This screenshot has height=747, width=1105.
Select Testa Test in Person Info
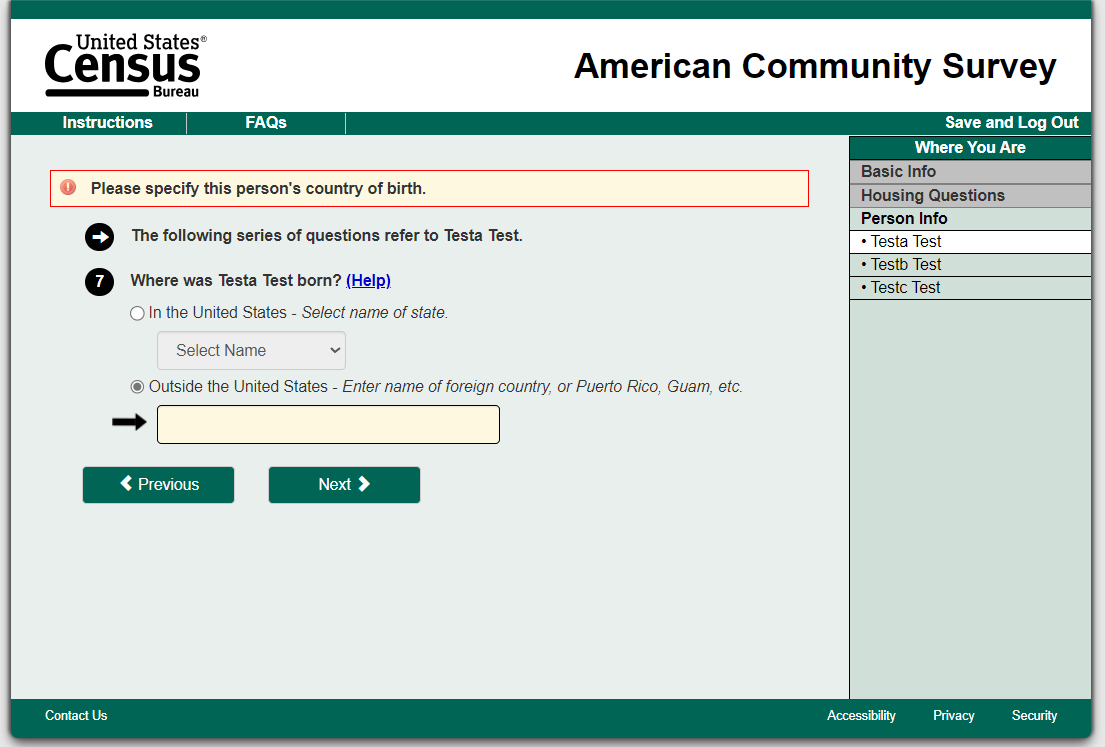pyautogui.click(x=906, y=242)
